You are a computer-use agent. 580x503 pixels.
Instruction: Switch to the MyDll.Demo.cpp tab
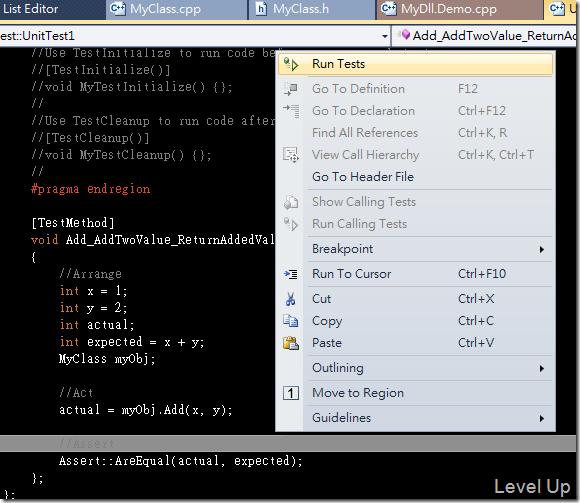(x=459, y=9)
